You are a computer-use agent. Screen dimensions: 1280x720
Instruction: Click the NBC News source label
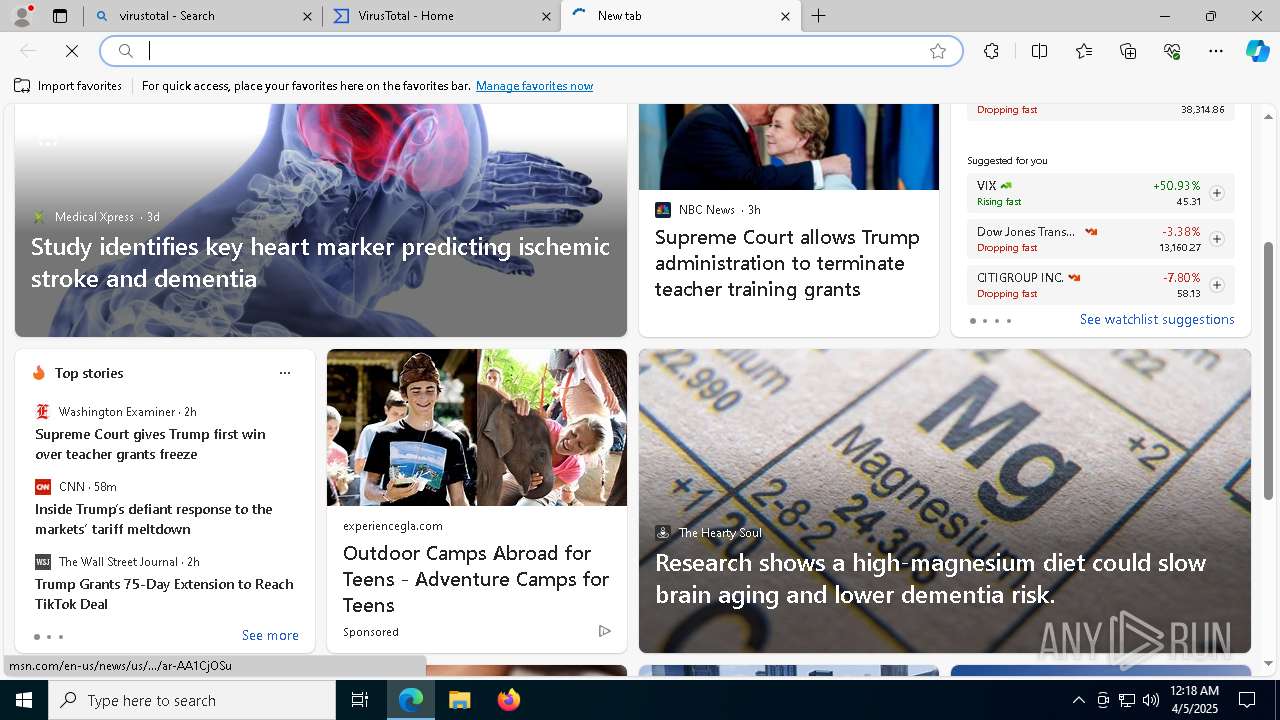[707, 210]
